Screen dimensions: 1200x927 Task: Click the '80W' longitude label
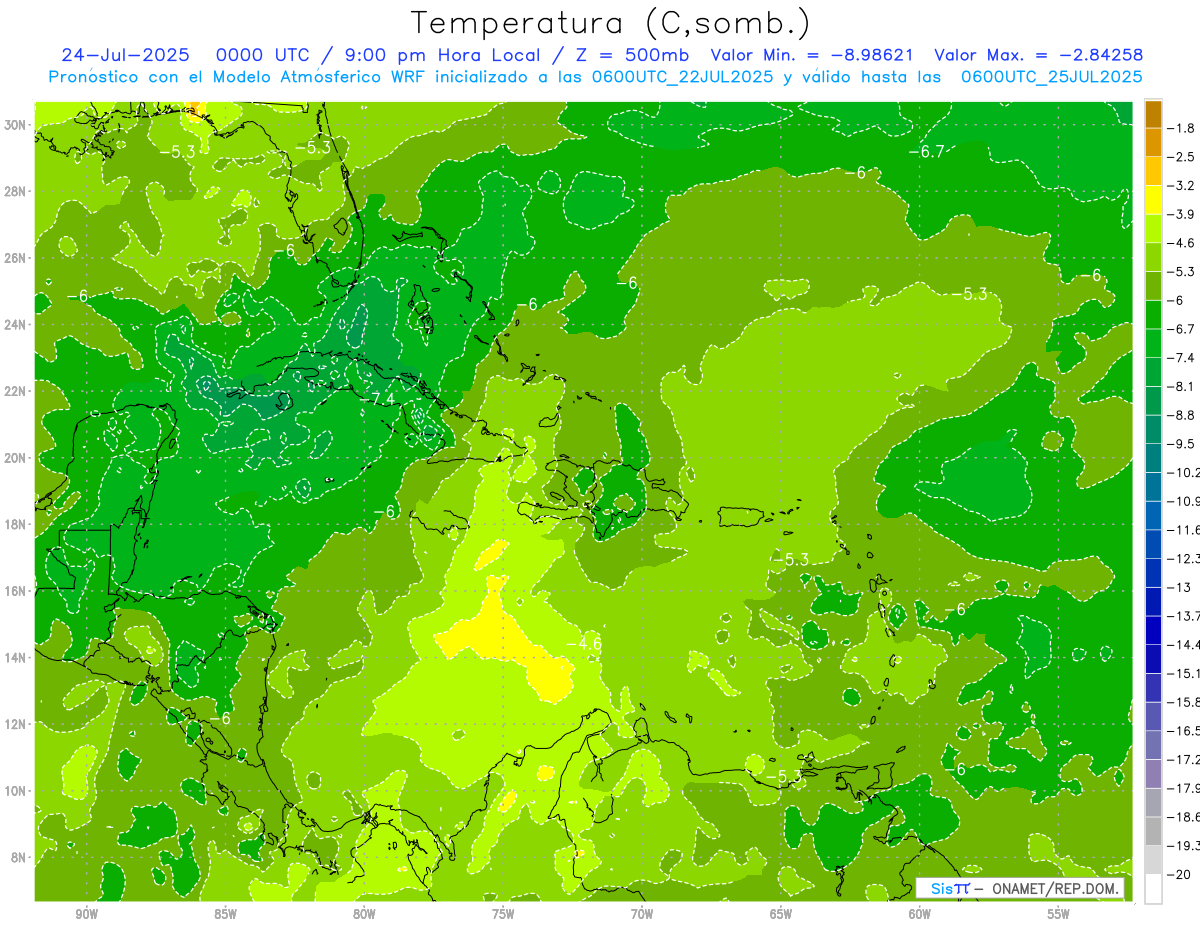point(364,914)
